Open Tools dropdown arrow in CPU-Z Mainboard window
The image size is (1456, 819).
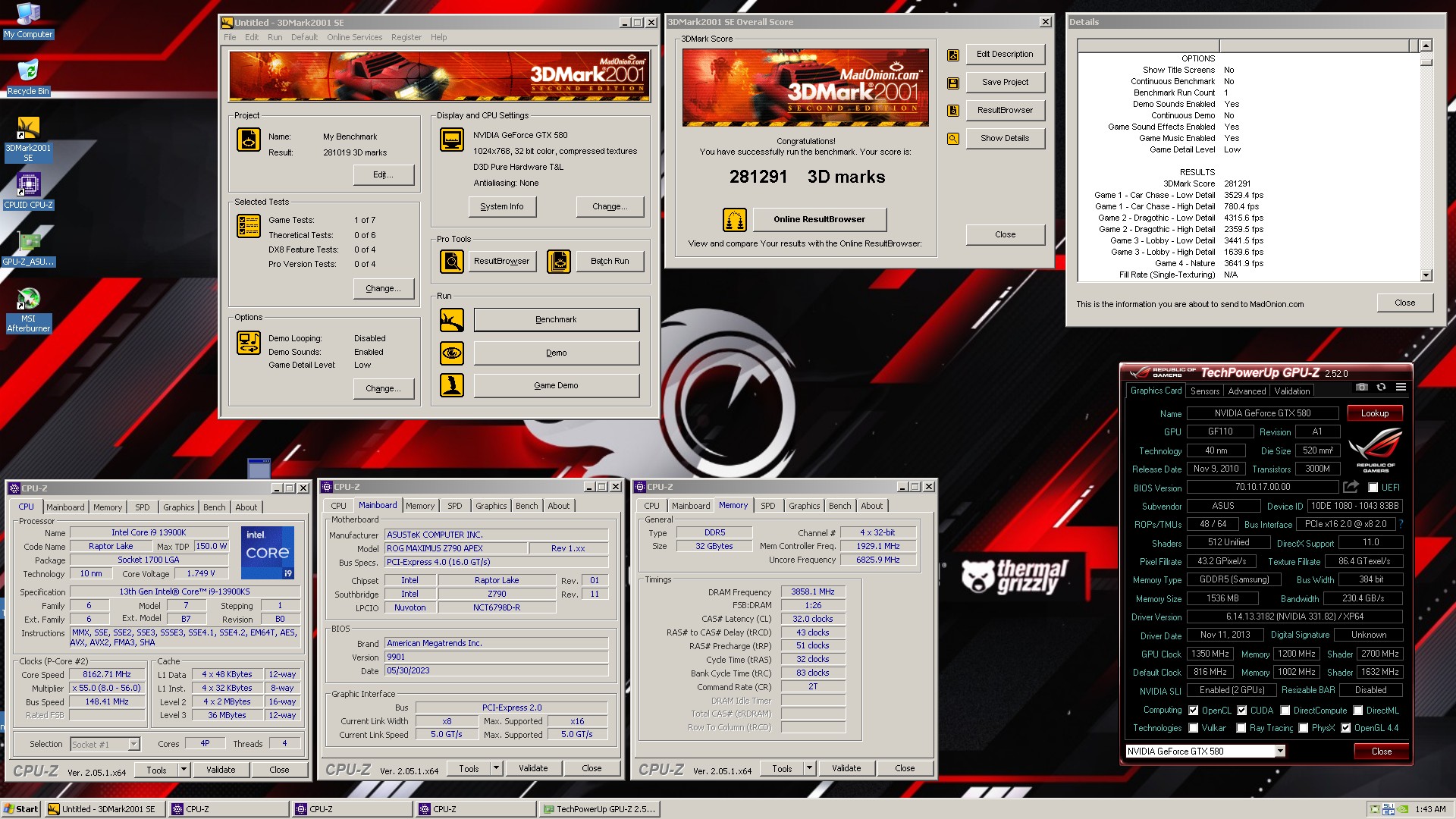(x=497, y=768)
